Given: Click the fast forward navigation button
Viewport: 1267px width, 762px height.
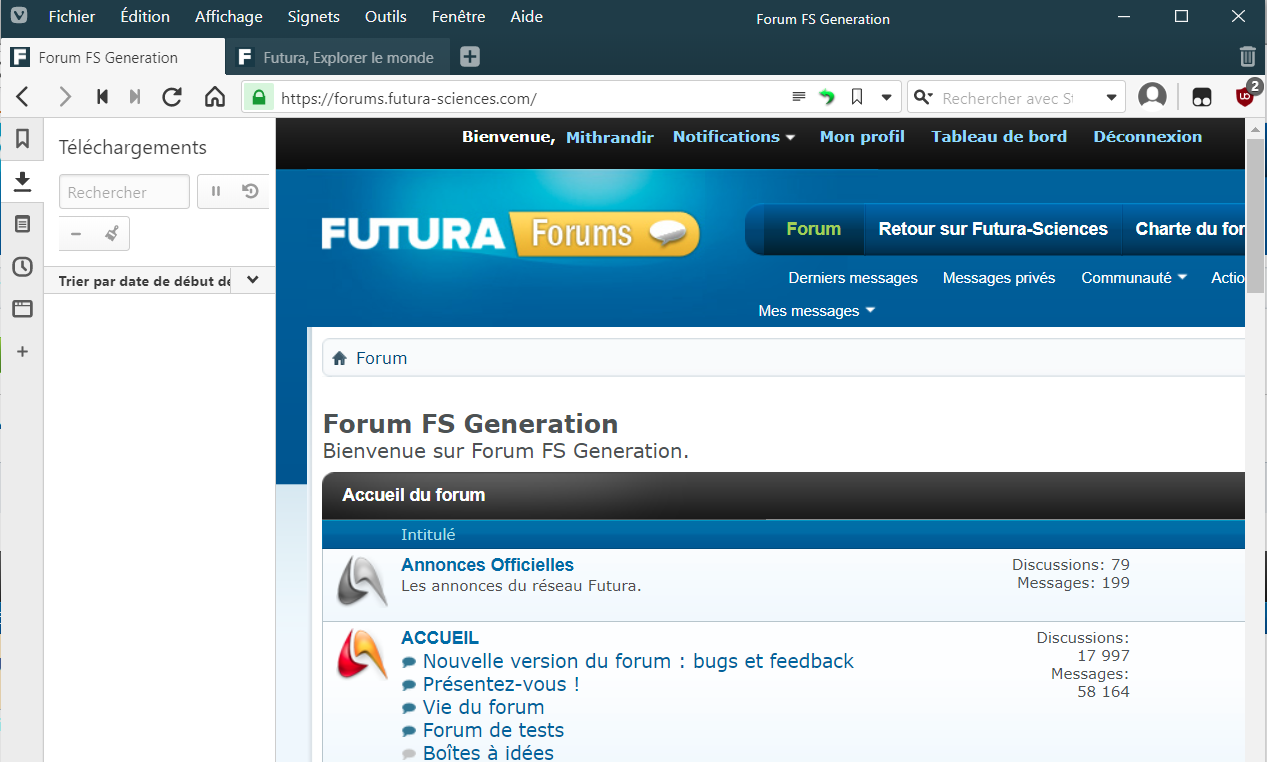Looking at the screenshot, I should coord(135,97).
